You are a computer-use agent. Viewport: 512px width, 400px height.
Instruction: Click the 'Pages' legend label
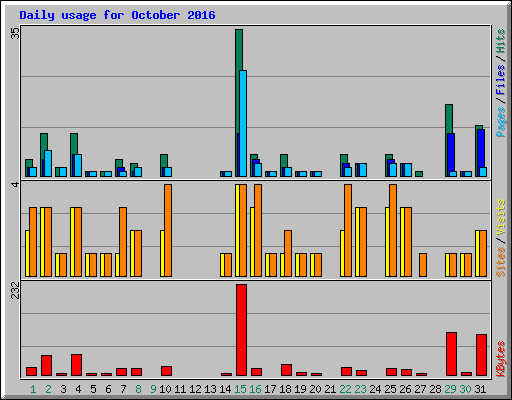point(500,122)
